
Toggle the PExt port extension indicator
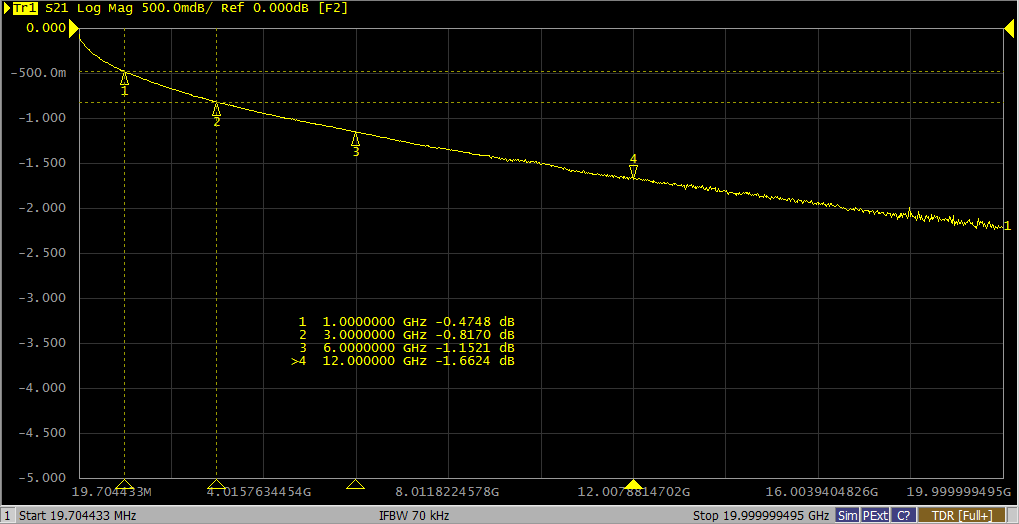(875, 515)
